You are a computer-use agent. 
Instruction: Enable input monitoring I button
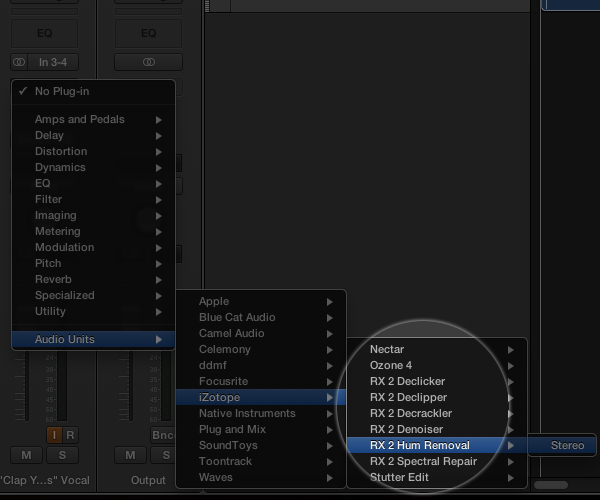(54, 435)
